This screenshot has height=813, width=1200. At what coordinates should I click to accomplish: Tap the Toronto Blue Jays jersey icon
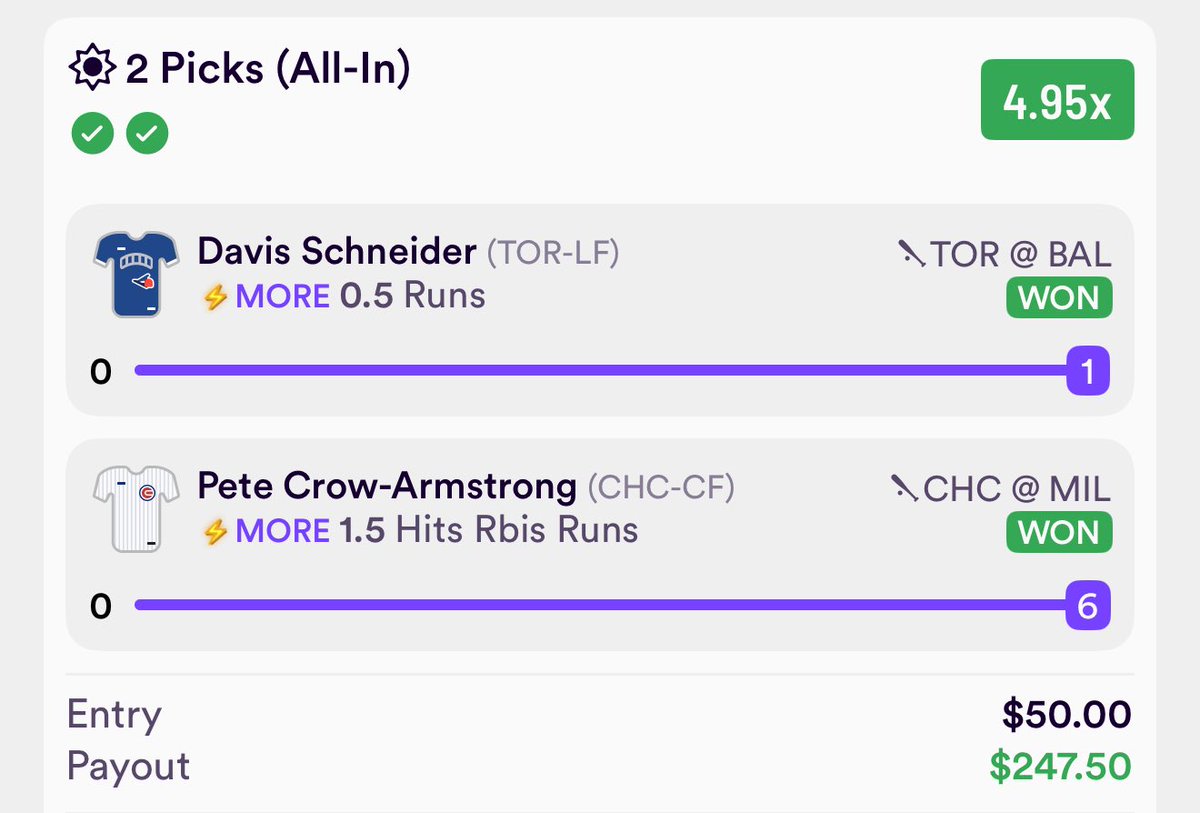(x=136, y=274)
